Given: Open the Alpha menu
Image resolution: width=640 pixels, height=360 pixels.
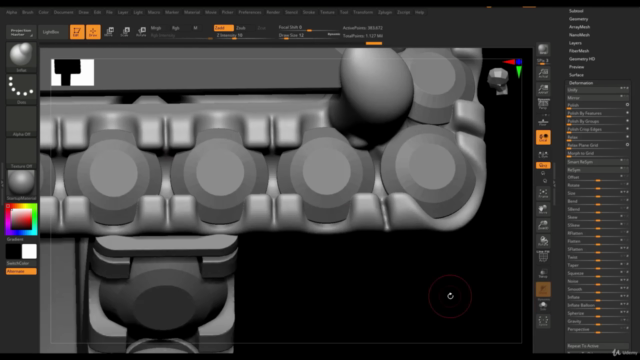Looking at the screenshot, I should [x=11, y=12].
